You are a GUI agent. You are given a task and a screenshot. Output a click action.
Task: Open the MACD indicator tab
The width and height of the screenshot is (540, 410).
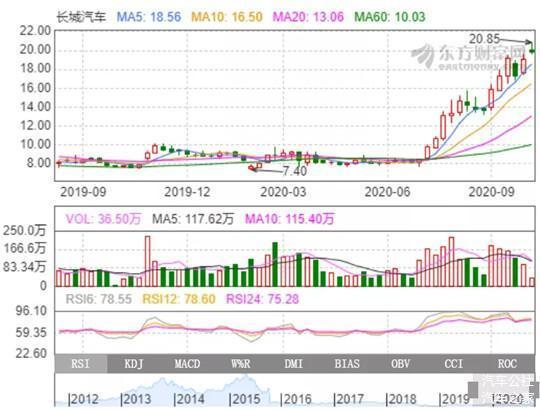pos(187,364)
